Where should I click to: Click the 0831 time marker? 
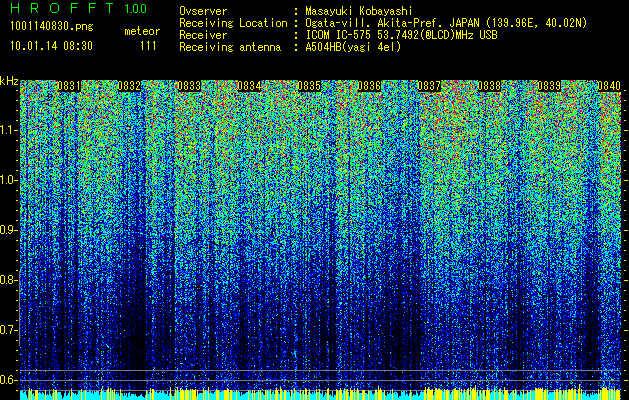69,86
